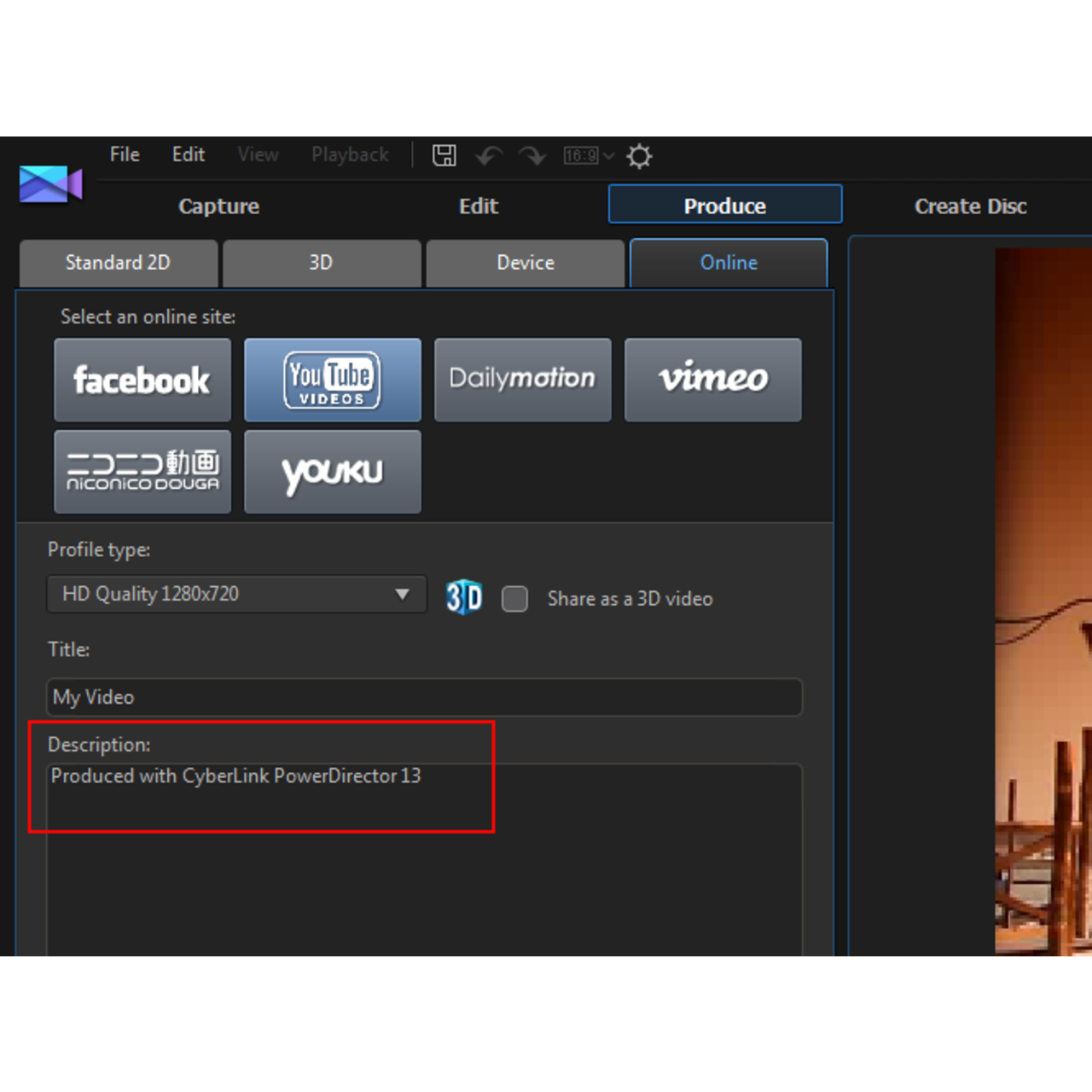This screenshot has height=1092, width=1092.
Task: Pick Vimeo for video upload
Action: 712,380
